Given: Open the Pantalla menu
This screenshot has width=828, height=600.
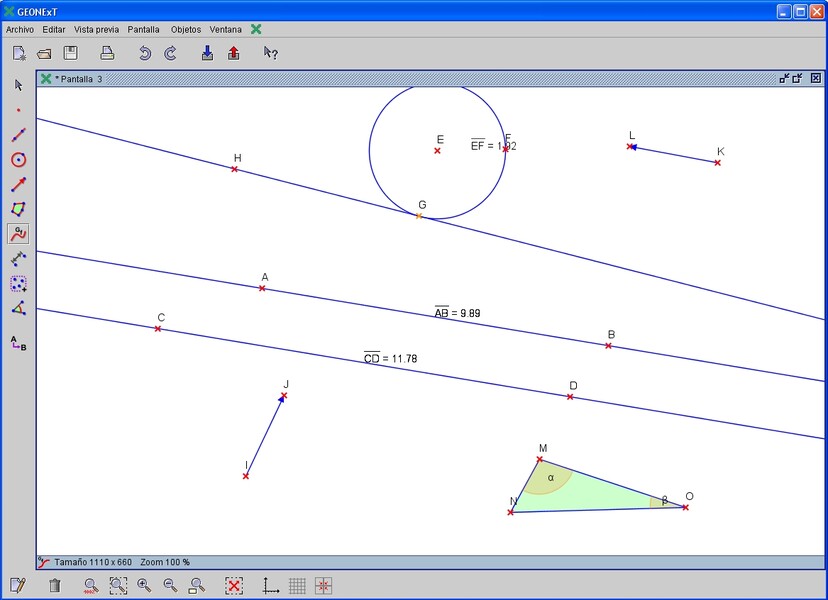Looking at the screenshot, I should 143,29.
